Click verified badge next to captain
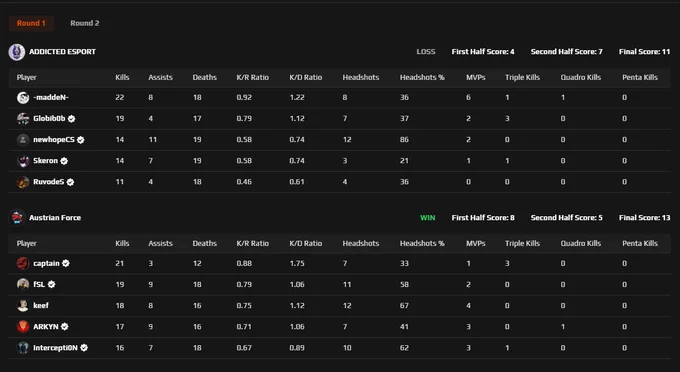The height and width of the screenshot is (372, 680). [x=66, y=263]
